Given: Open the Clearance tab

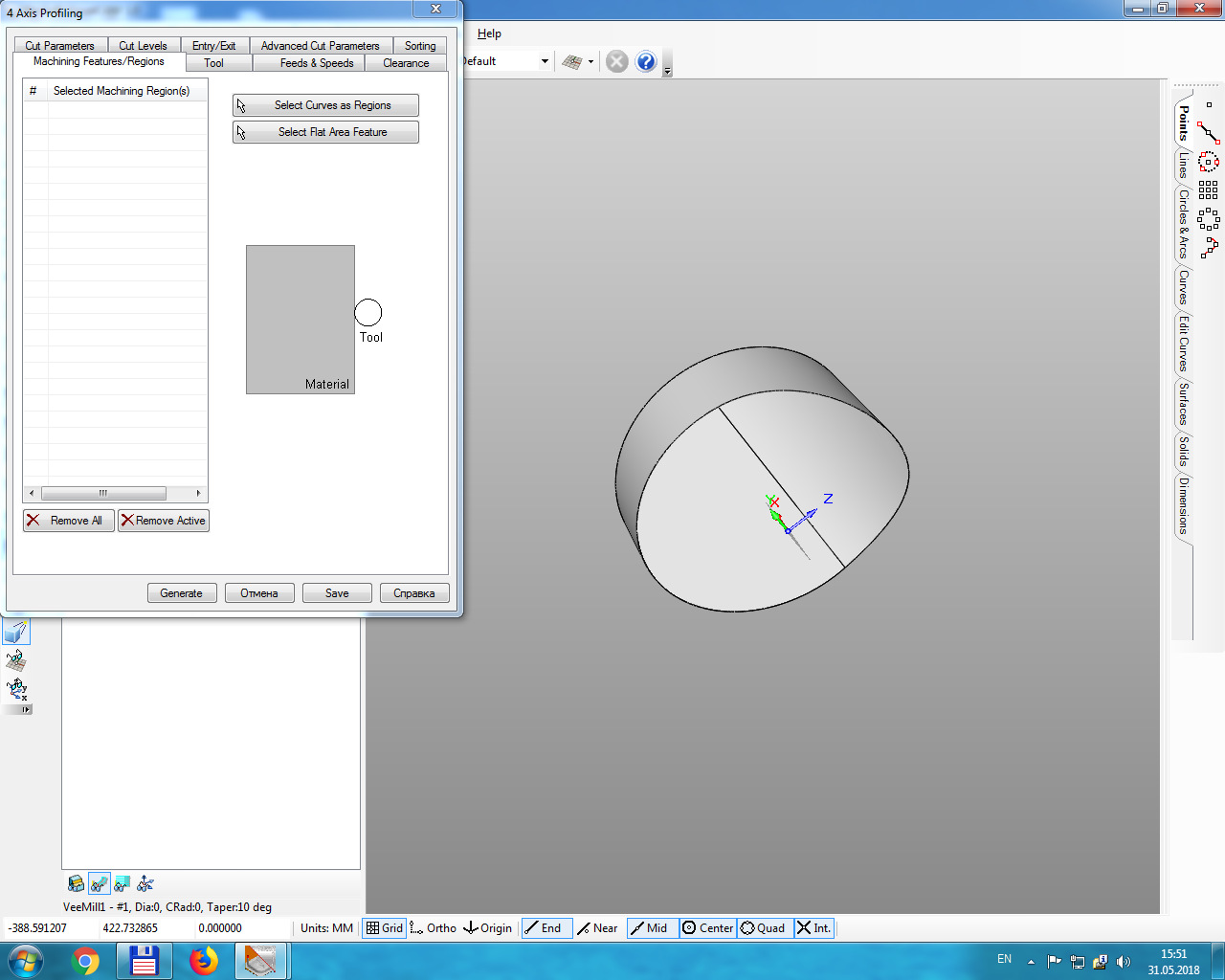Looking at the screenshot, I should (x=406, y=62).
